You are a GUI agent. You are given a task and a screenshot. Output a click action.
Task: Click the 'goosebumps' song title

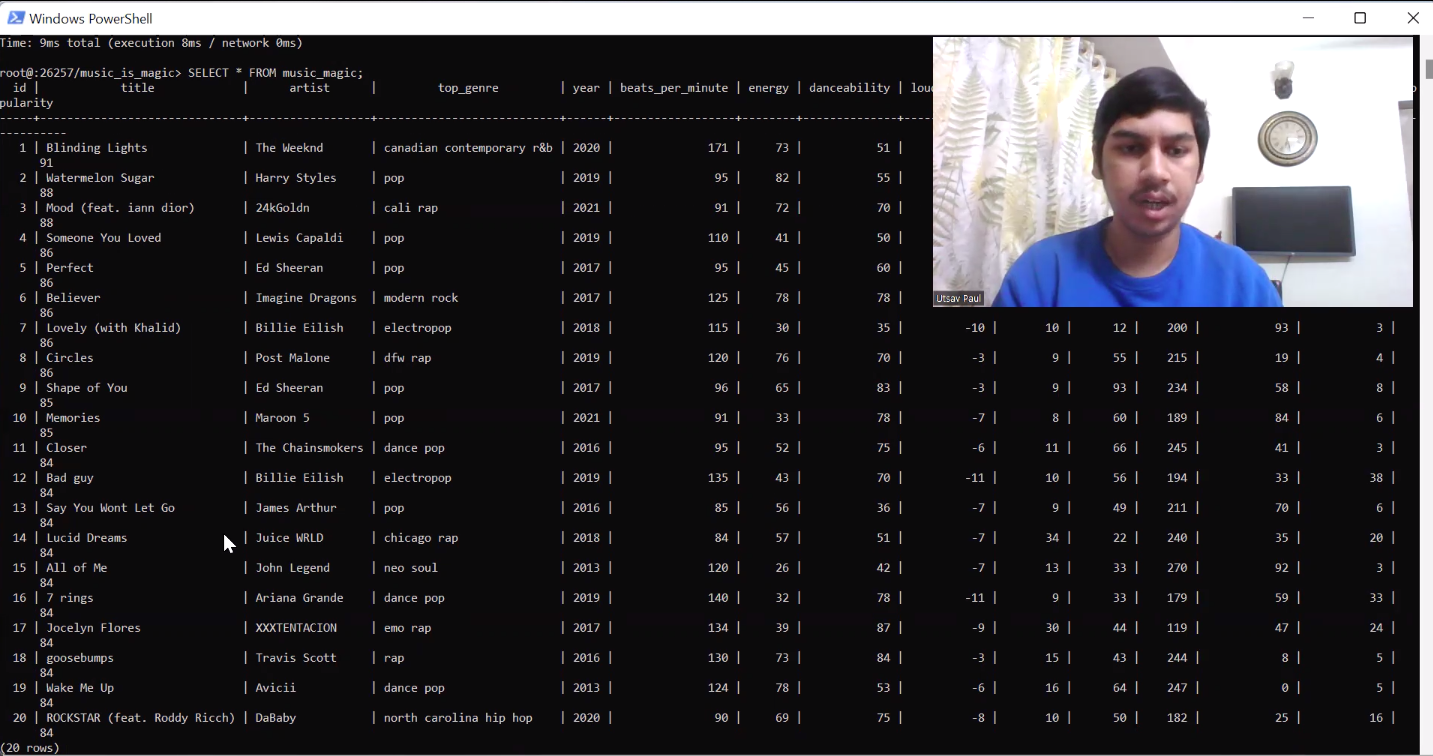pos(79,658)
